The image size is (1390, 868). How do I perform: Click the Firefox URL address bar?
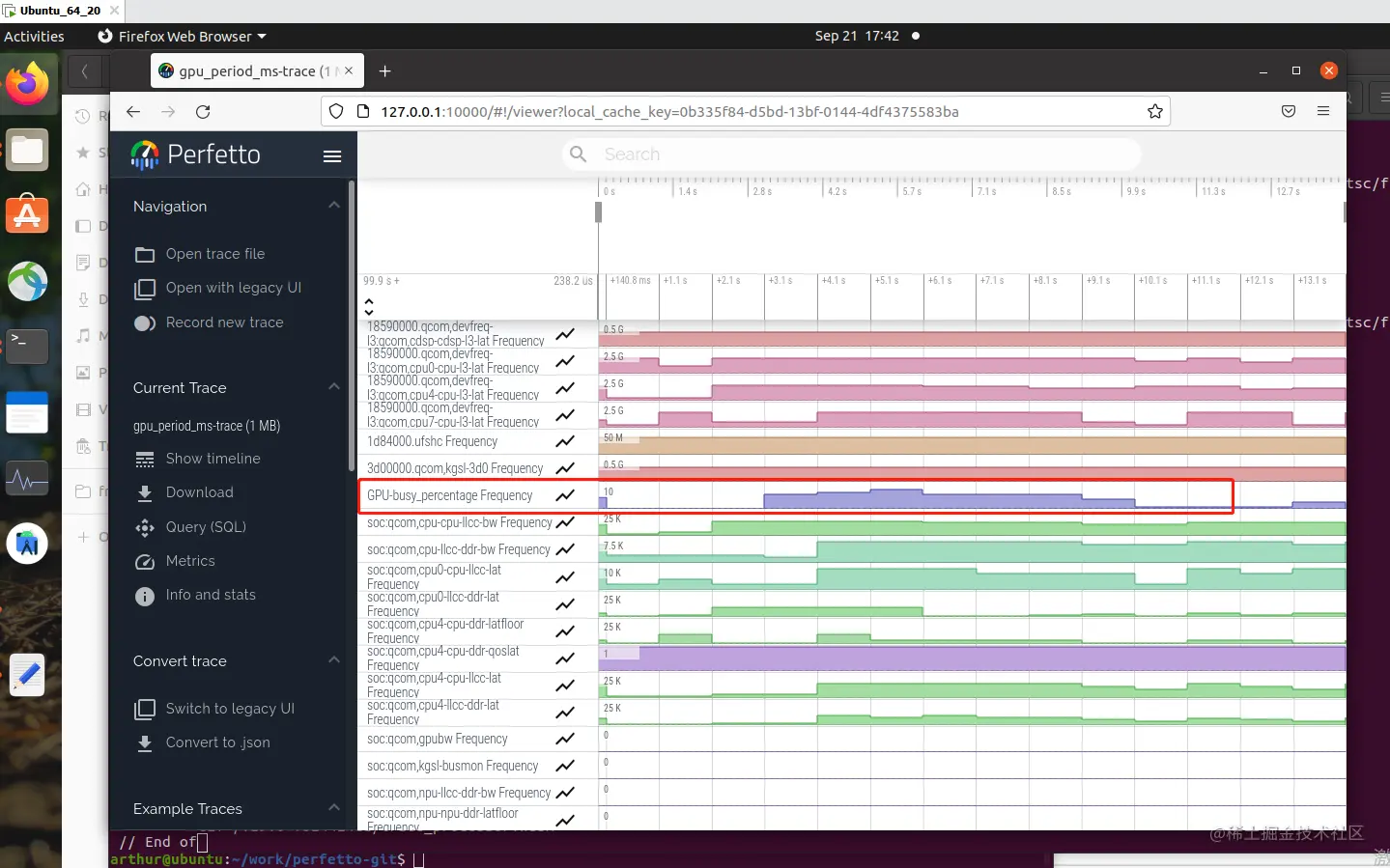(x=744, y=112)
